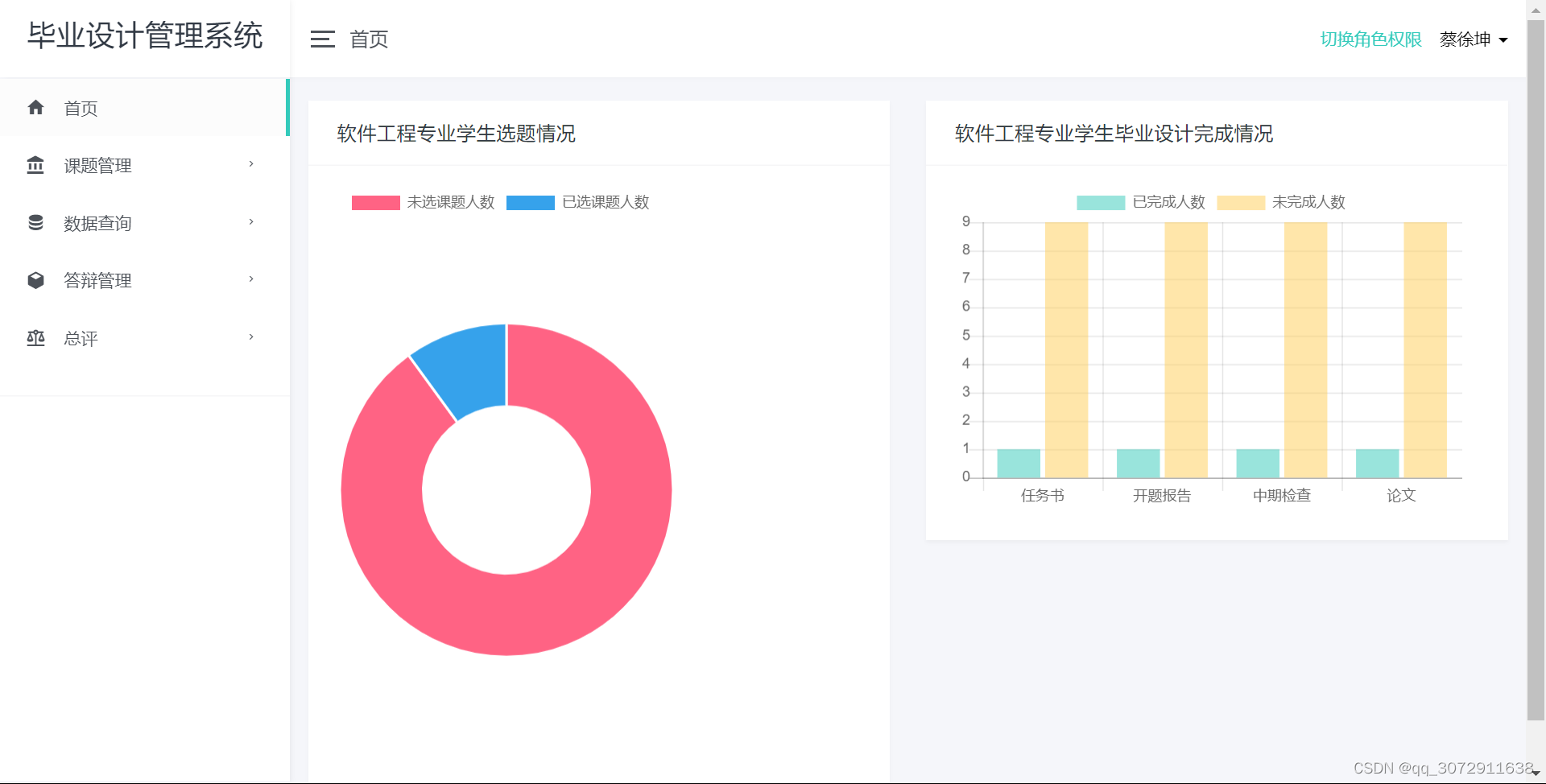Click the bank icon beside 课题管理
Viewport: 1546px width, 784px height.
(x=35, y=165)
